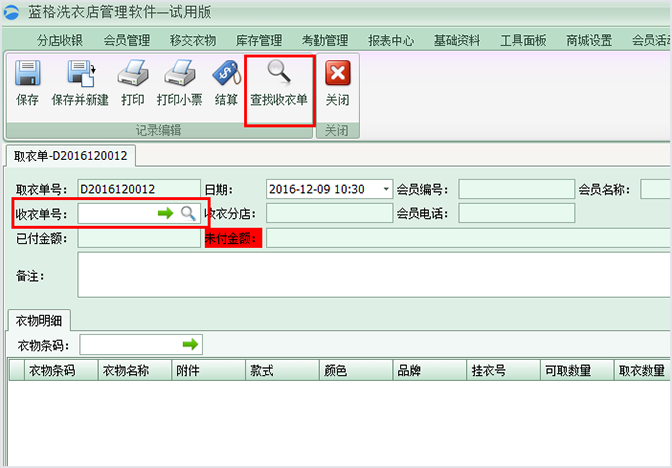Click the 未付金额 input field
Screen dimensions: 672x468
click(x=468, y=238)
